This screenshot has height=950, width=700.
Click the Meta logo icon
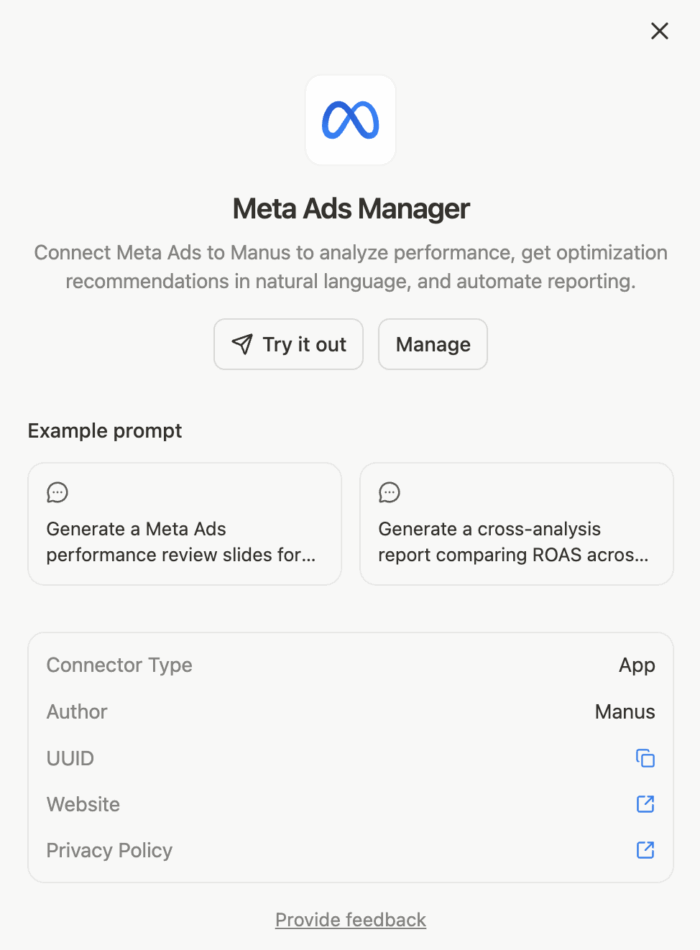click(x=350, y=120)
